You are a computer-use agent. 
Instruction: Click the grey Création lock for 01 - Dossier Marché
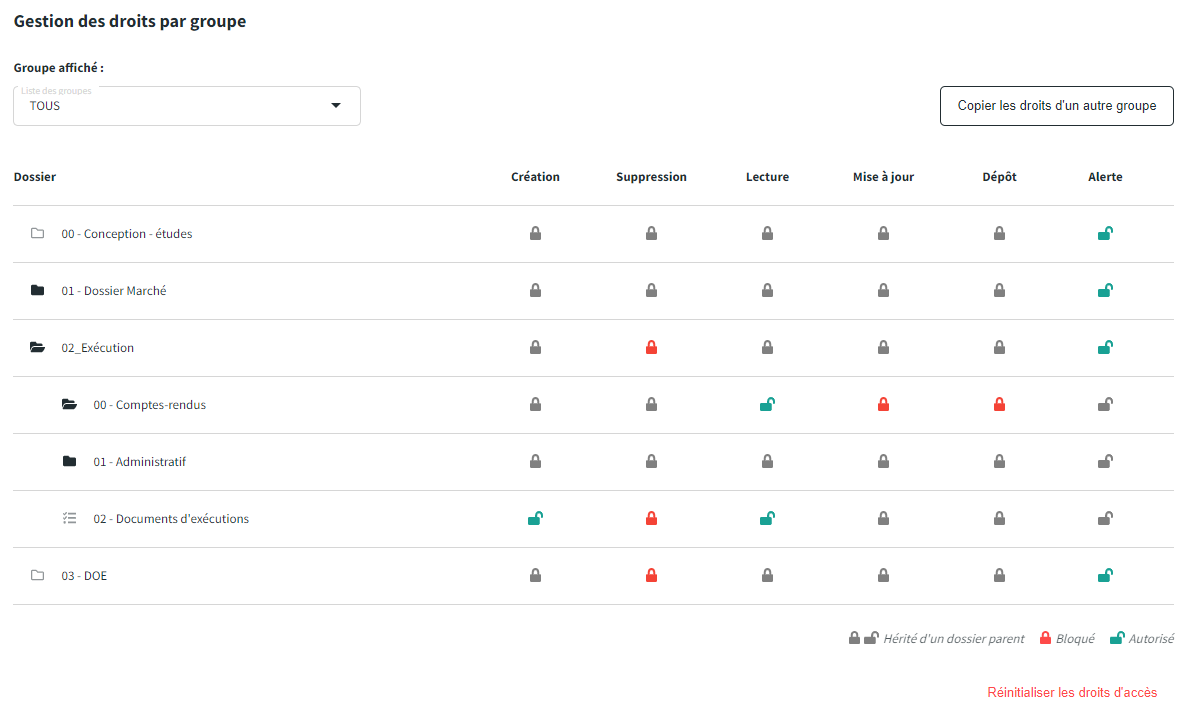pos(535,291)
